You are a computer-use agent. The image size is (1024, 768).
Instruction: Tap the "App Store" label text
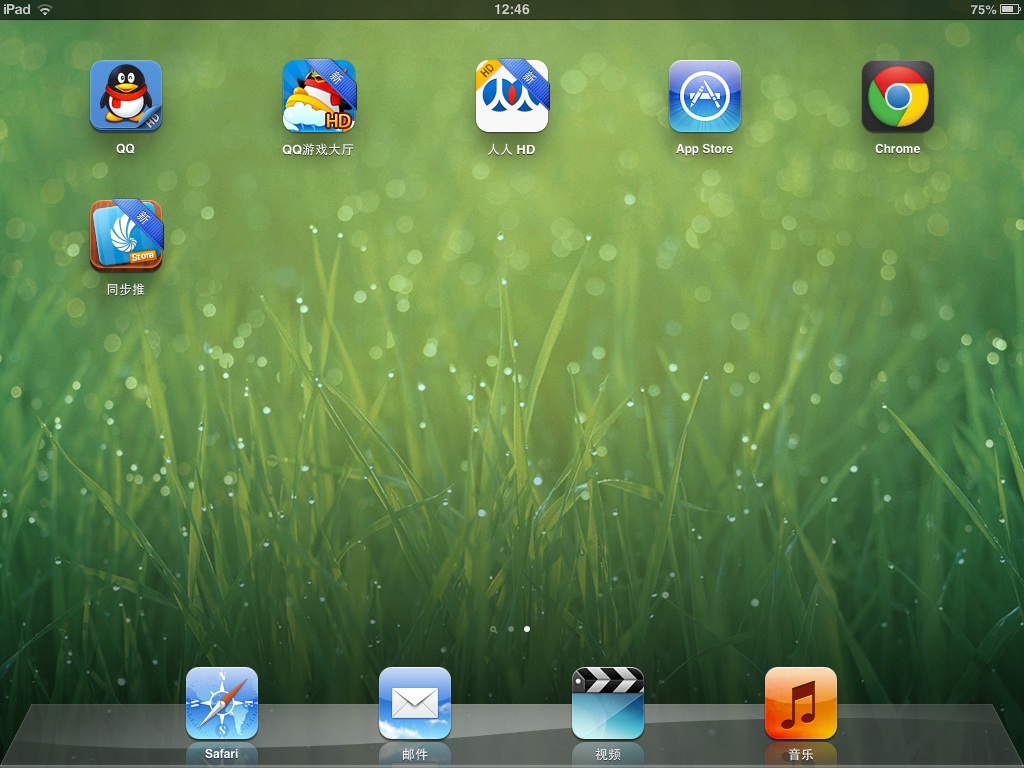click(705, 149)
